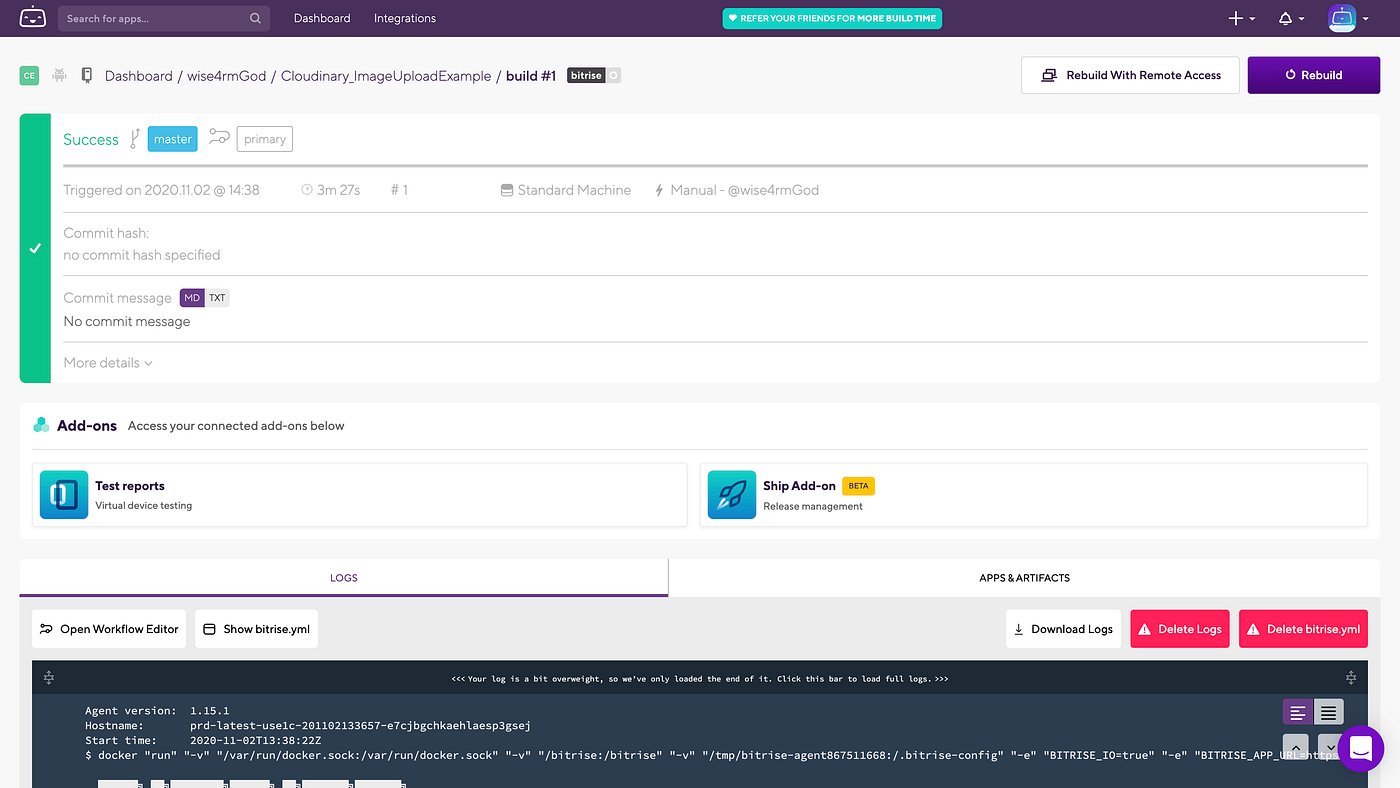
Task: Open the Integrations page
Action: [404, 18]
